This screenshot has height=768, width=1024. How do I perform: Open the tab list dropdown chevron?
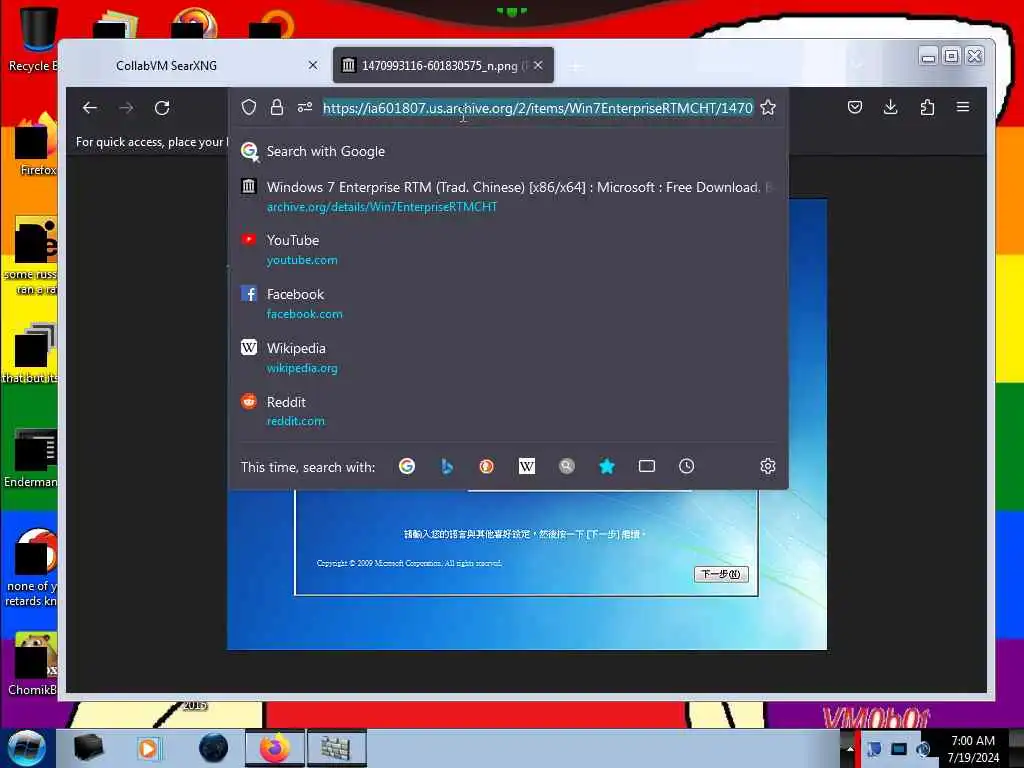pos(856,65)
